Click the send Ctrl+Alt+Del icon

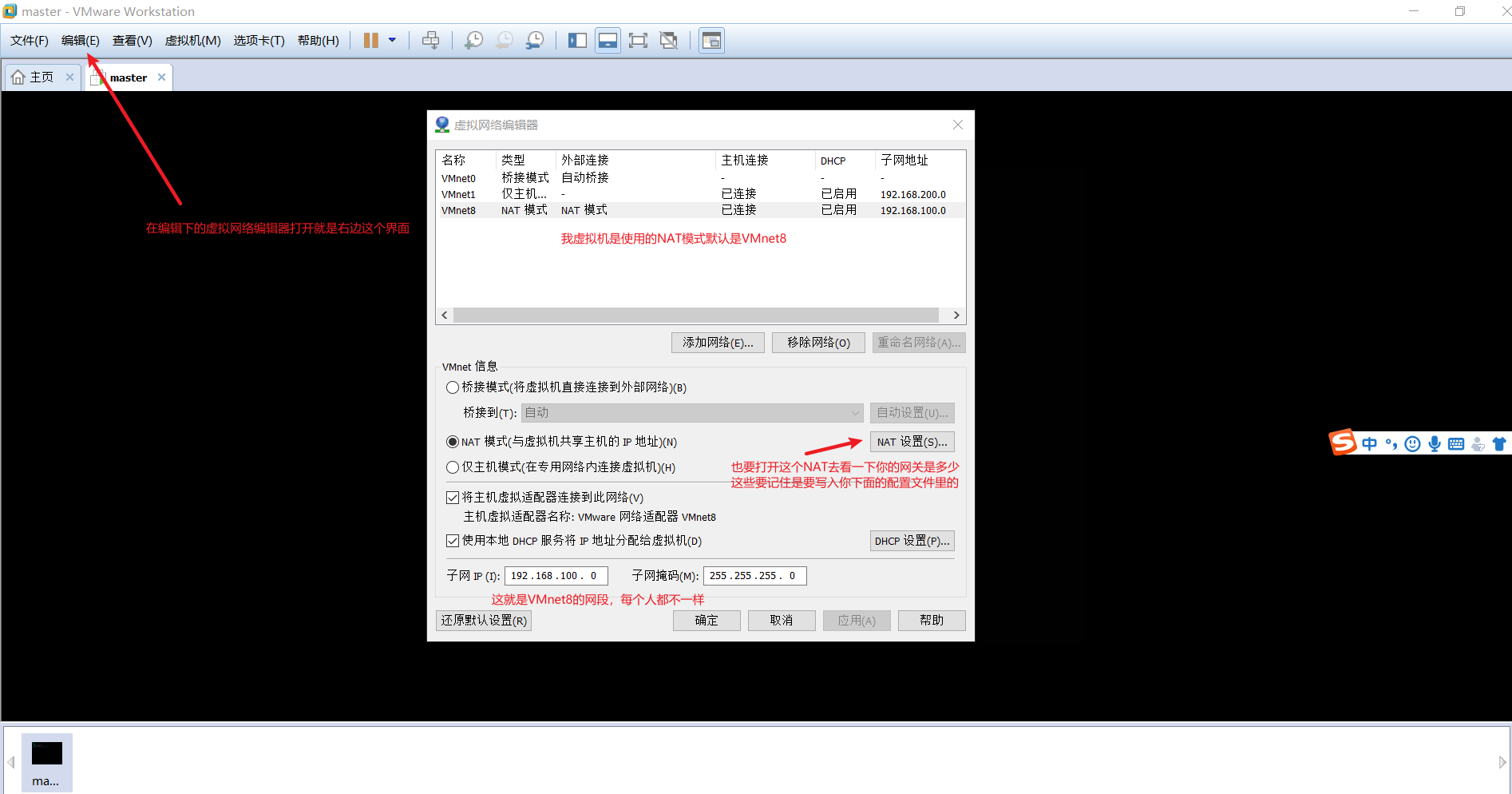[x=430, y=41]
